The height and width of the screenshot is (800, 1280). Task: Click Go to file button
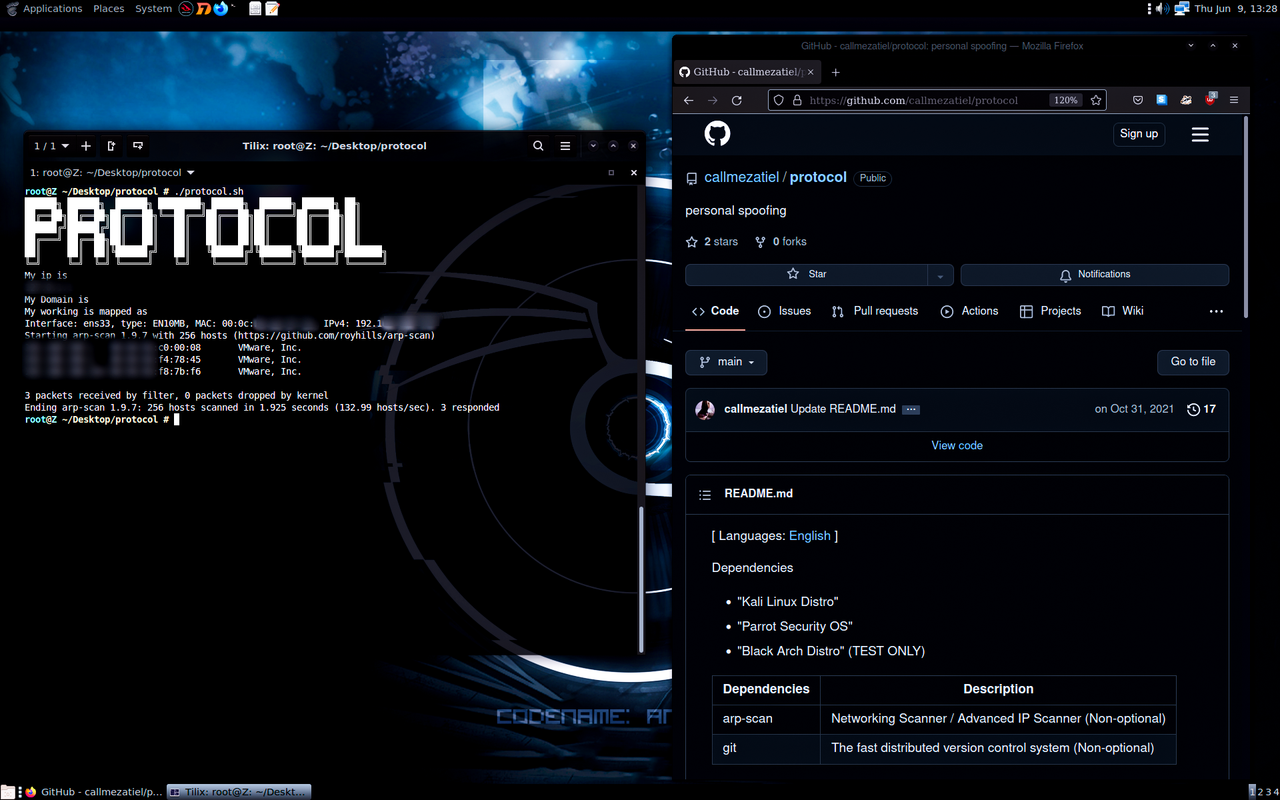(1193, 362)
